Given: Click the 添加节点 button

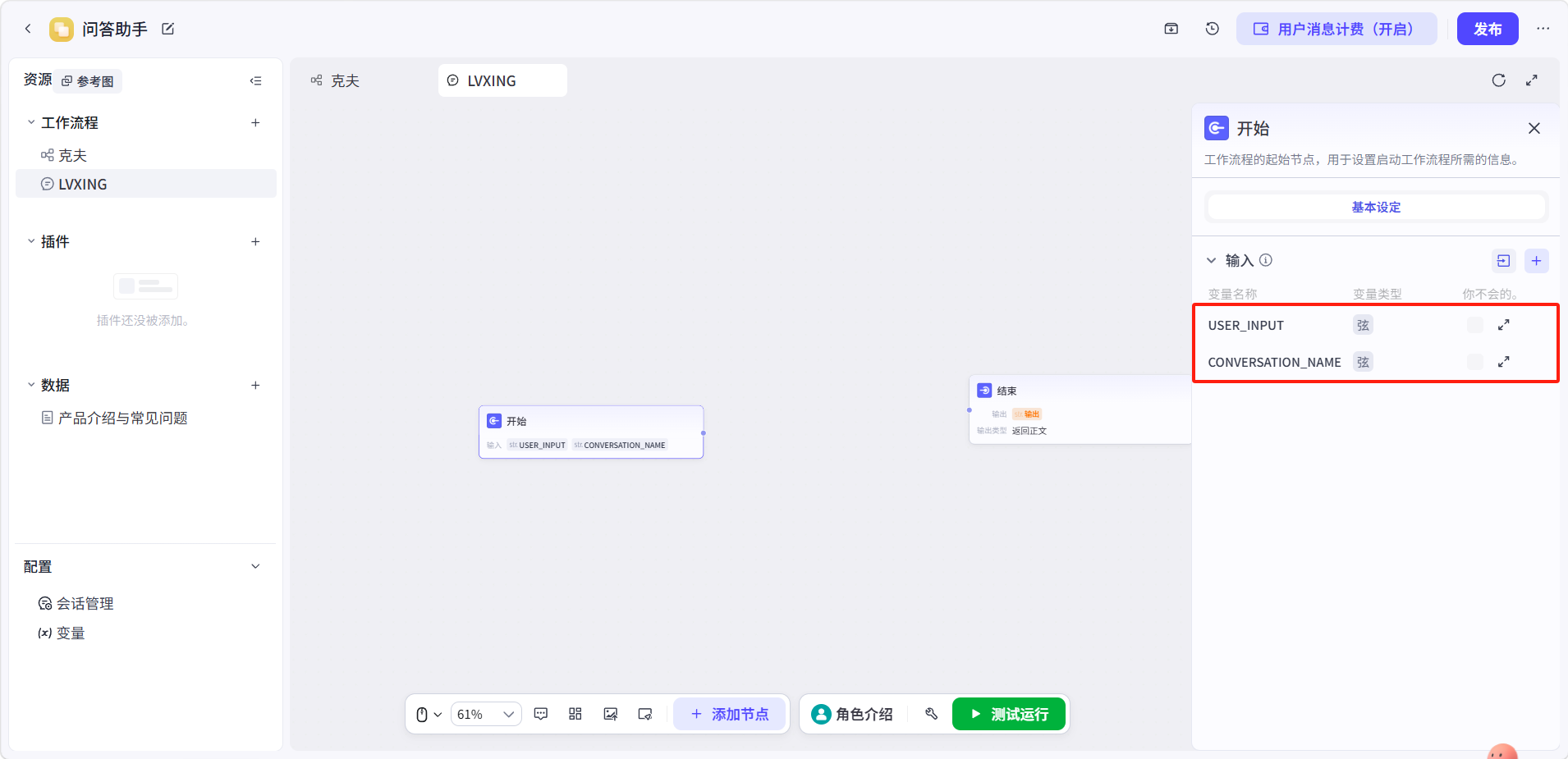Looking at the screenshot, I should [729, 714].
